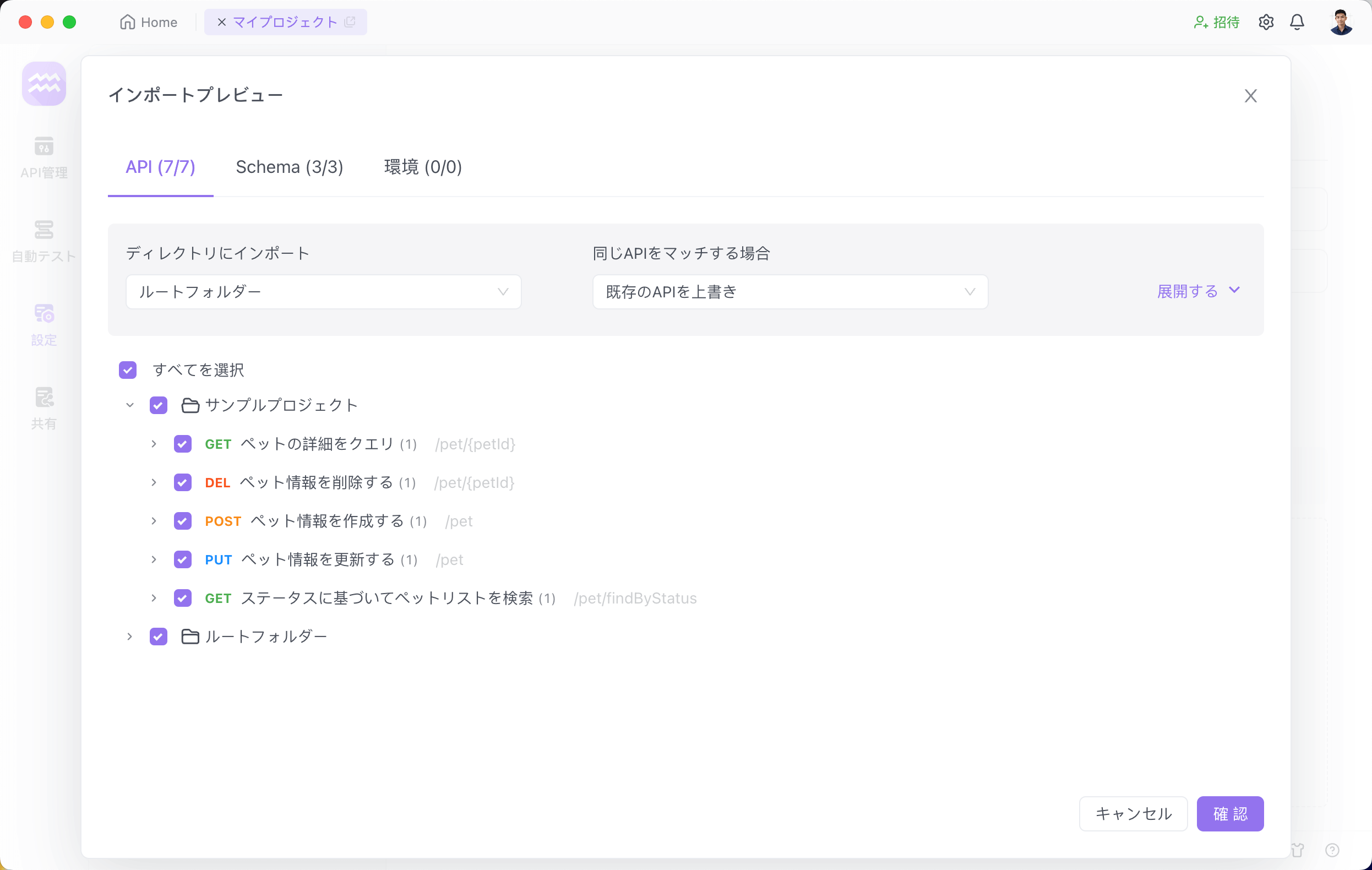Click the すべてを選択 label text
Viewport: 1372px width, 870px height.
(x=198, y=370)
